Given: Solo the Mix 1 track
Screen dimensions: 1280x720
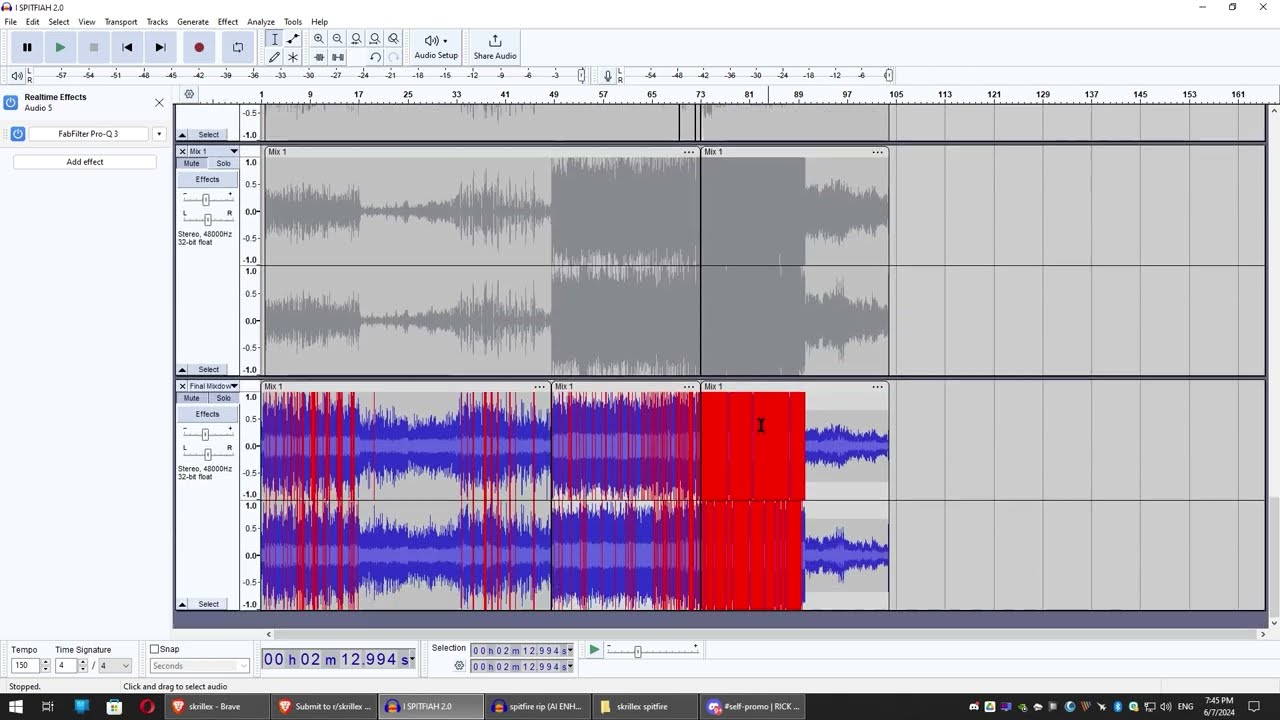Looking at the screenshot, I should point(223,163).
